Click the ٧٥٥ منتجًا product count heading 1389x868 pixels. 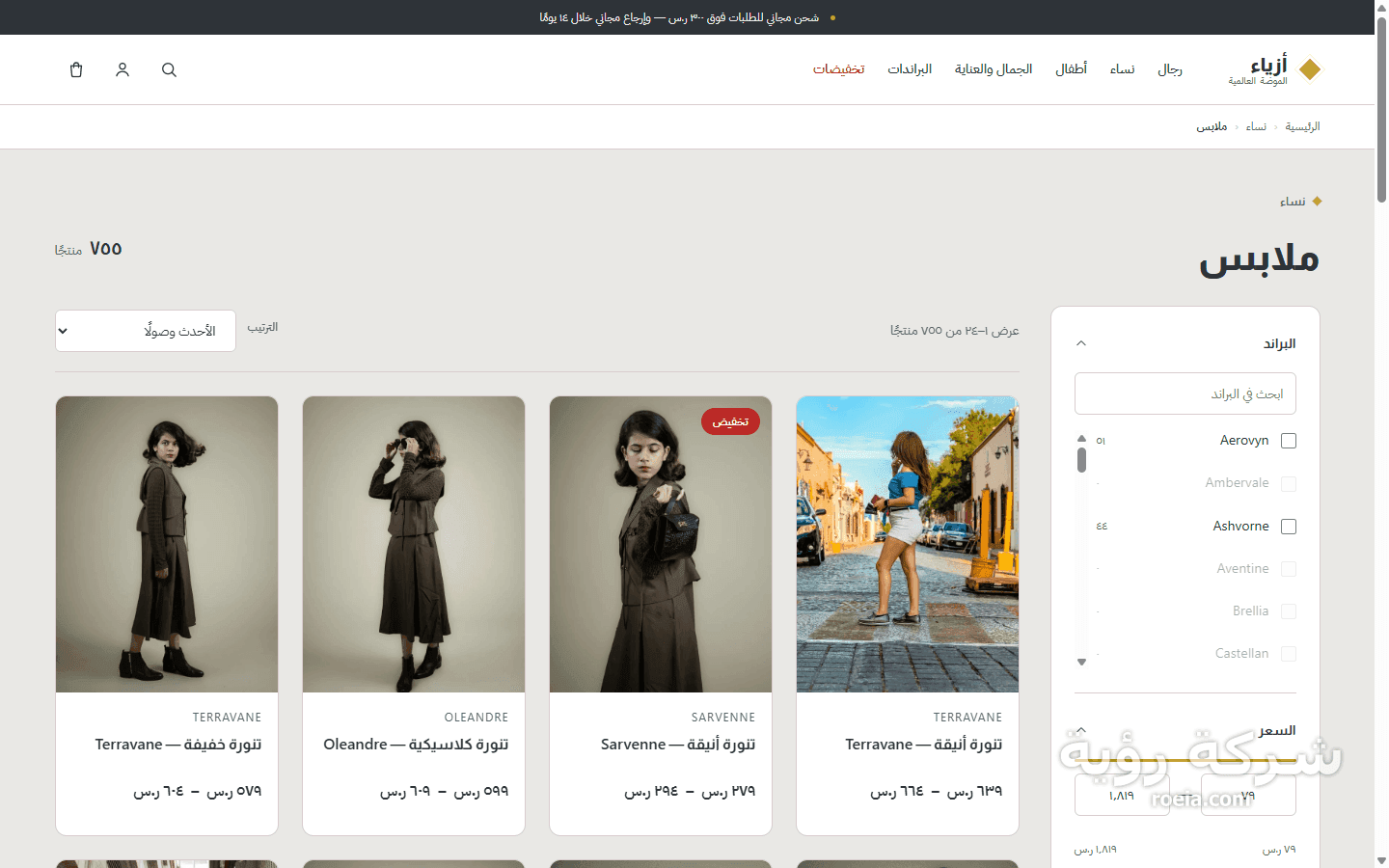(89, 249)
